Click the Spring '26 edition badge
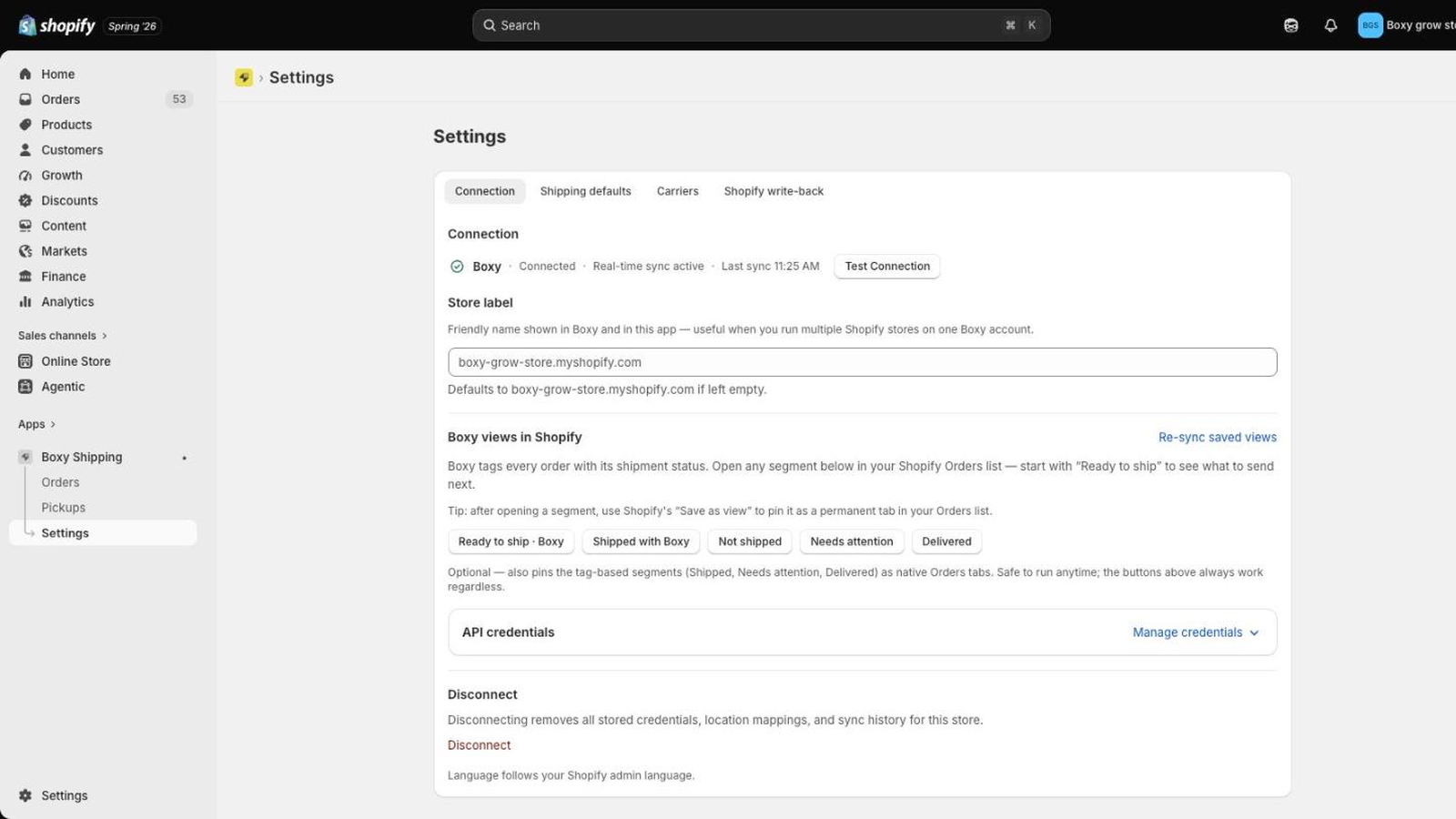This screenshot has width=1456, height=819. coord(132,26)
